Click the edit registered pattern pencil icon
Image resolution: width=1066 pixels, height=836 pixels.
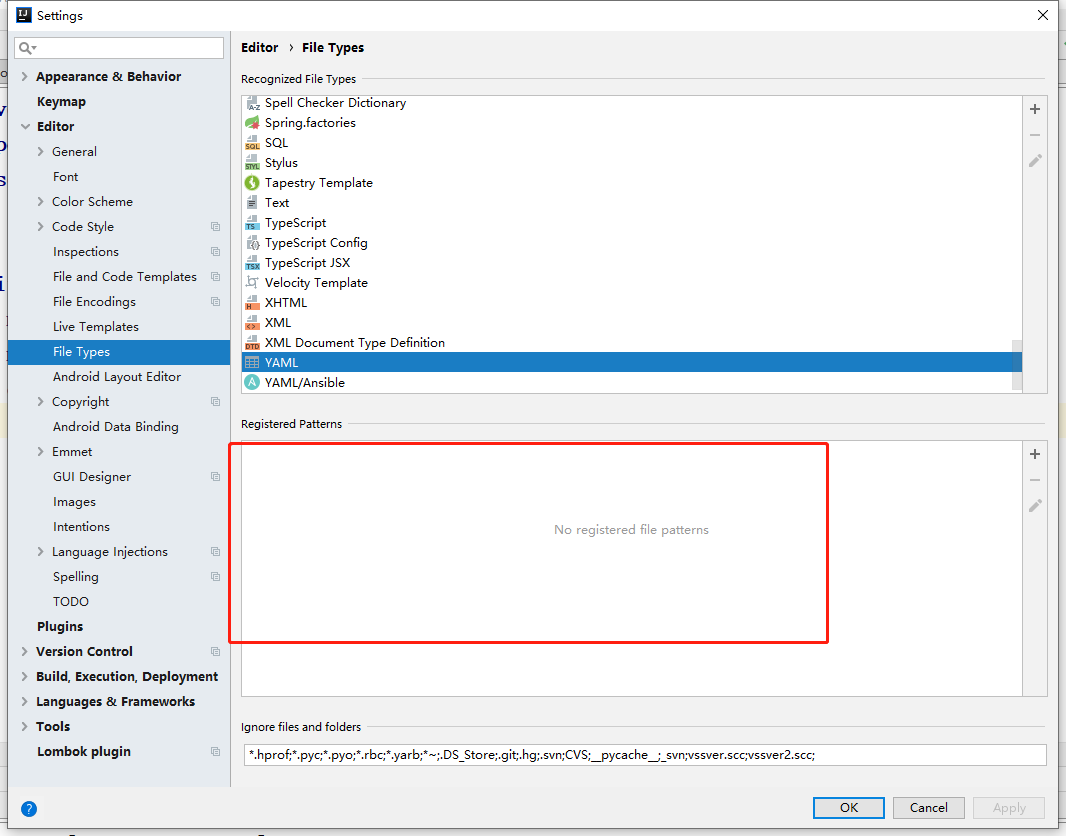(1035, 506)
